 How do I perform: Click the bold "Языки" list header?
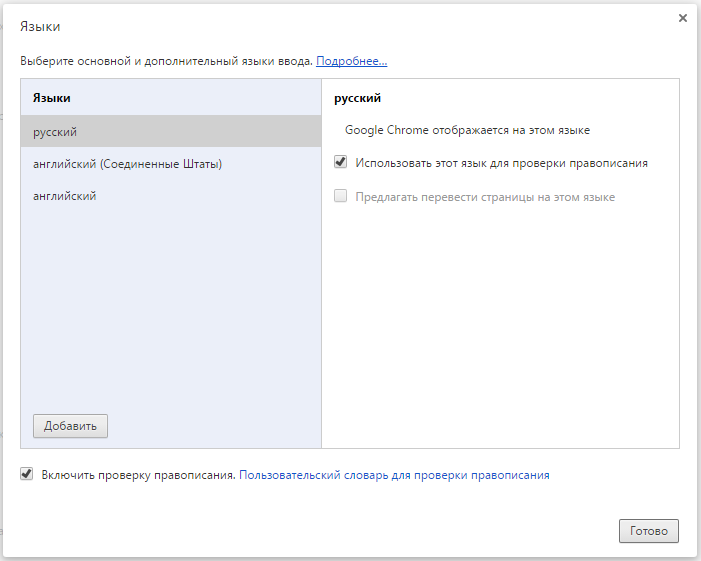pos(52,98)
